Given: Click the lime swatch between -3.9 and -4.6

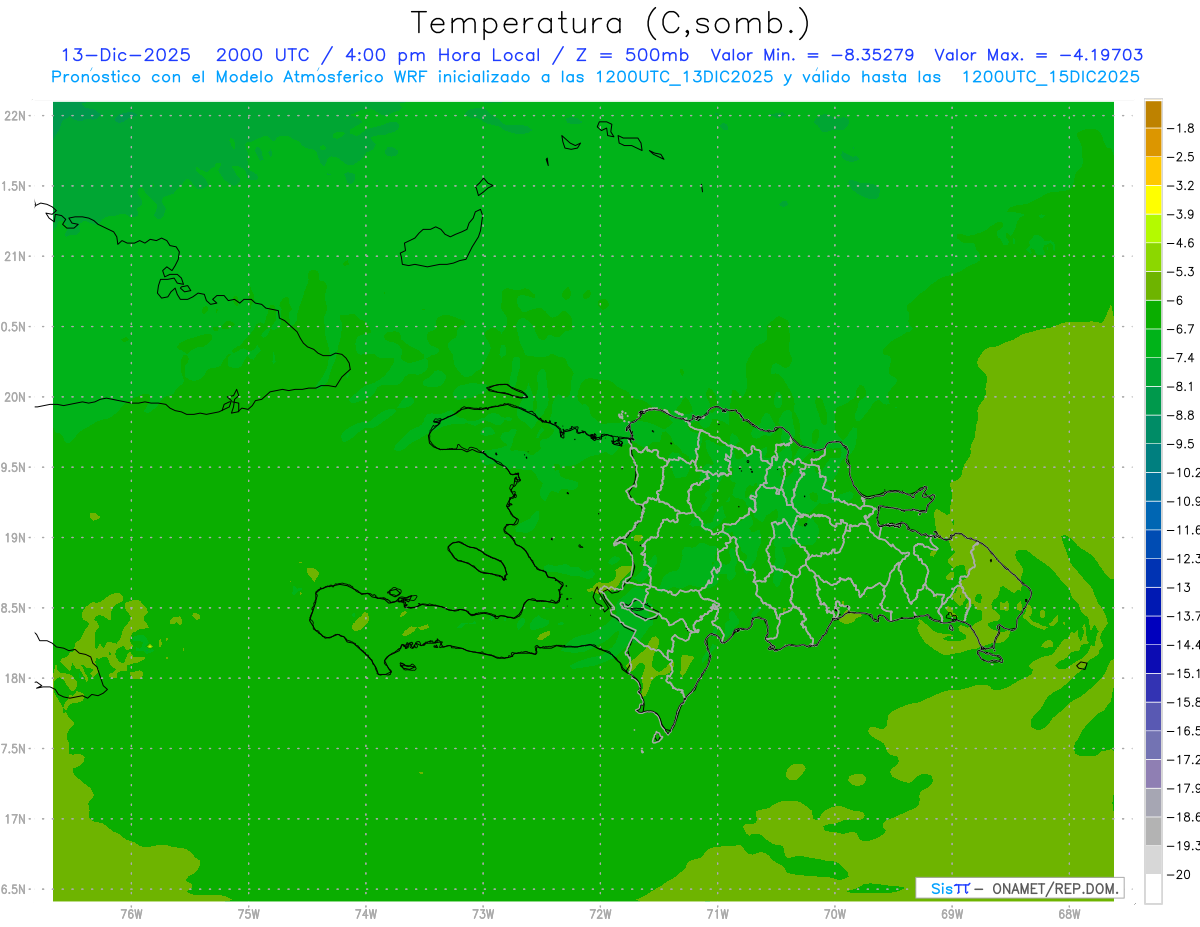Looking at the screenshot, I should coord(1153,228).
